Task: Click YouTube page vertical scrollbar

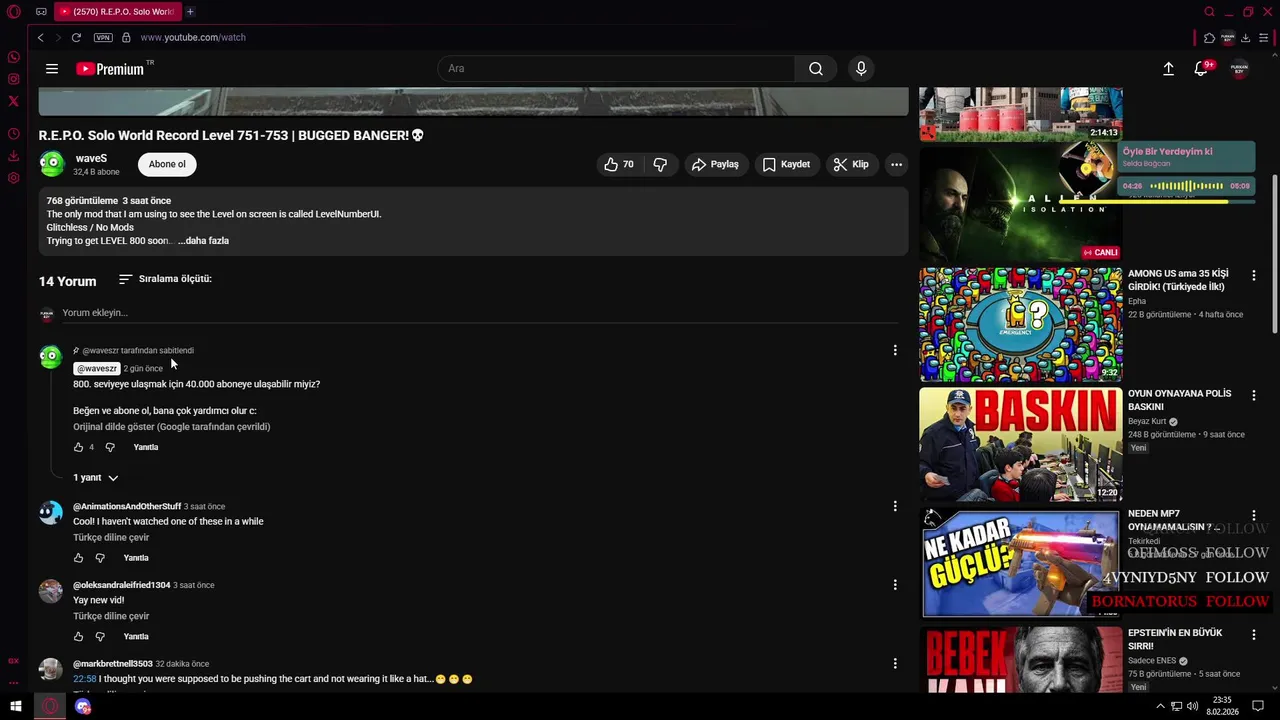Action: point(1274,255)
